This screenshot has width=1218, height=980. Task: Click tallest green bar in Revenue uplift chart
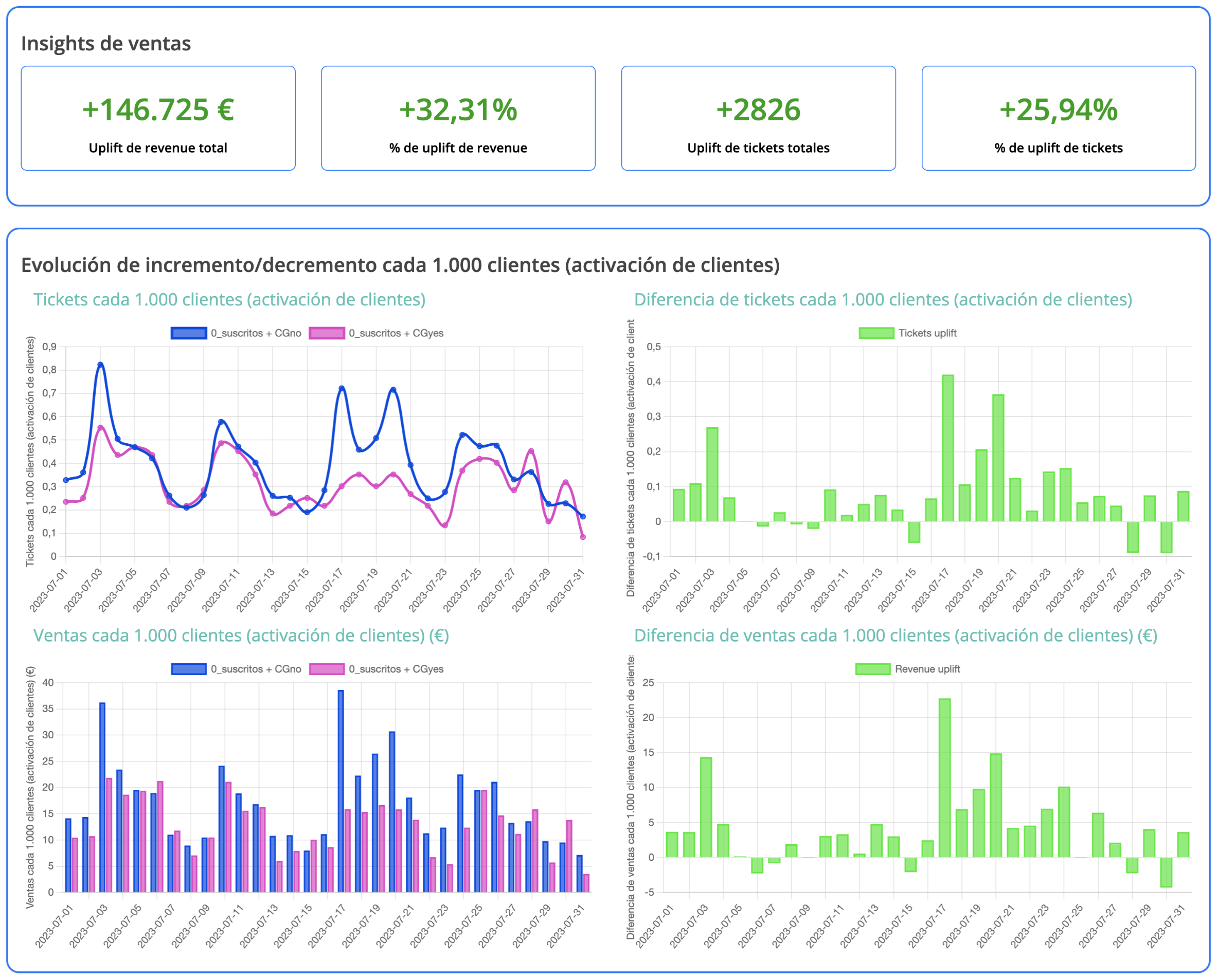tap(944, 778)
